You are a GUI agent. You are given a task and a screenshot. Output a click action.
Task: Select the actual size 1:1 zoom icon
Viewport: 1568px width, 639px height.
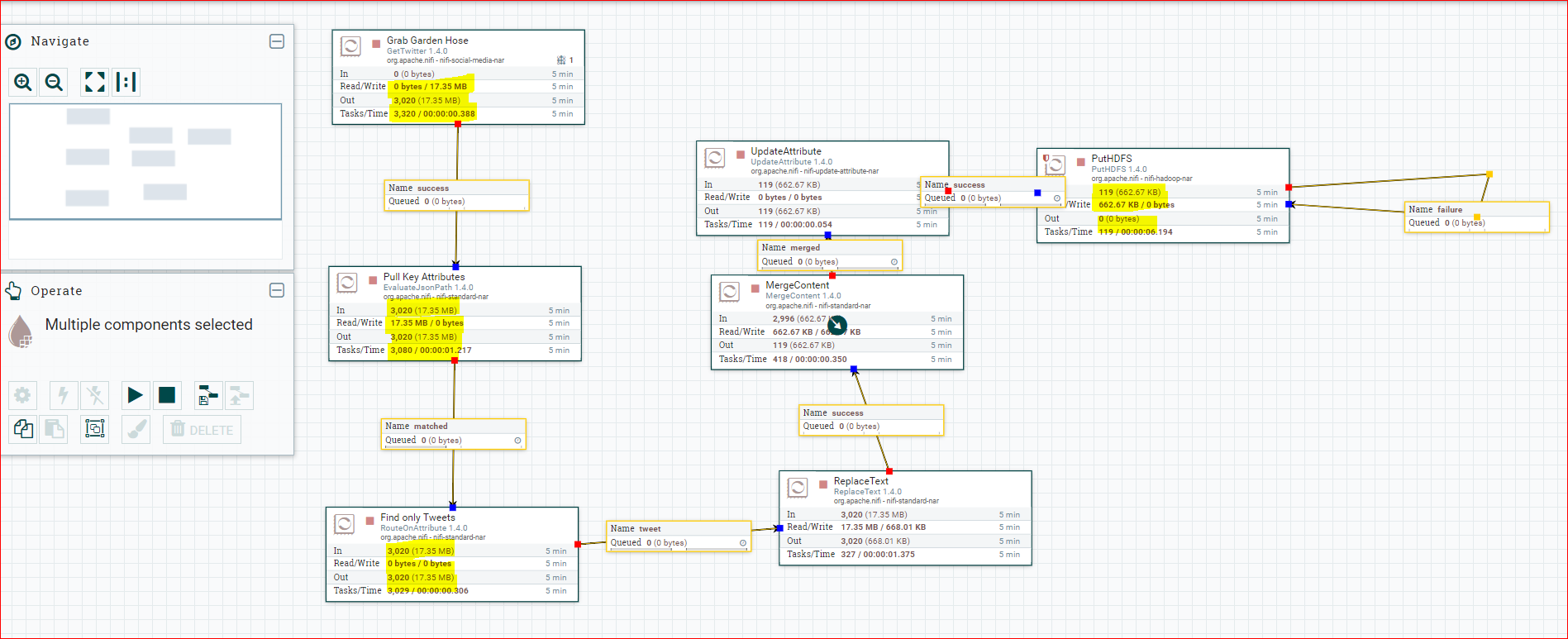(x=126, y=82)
